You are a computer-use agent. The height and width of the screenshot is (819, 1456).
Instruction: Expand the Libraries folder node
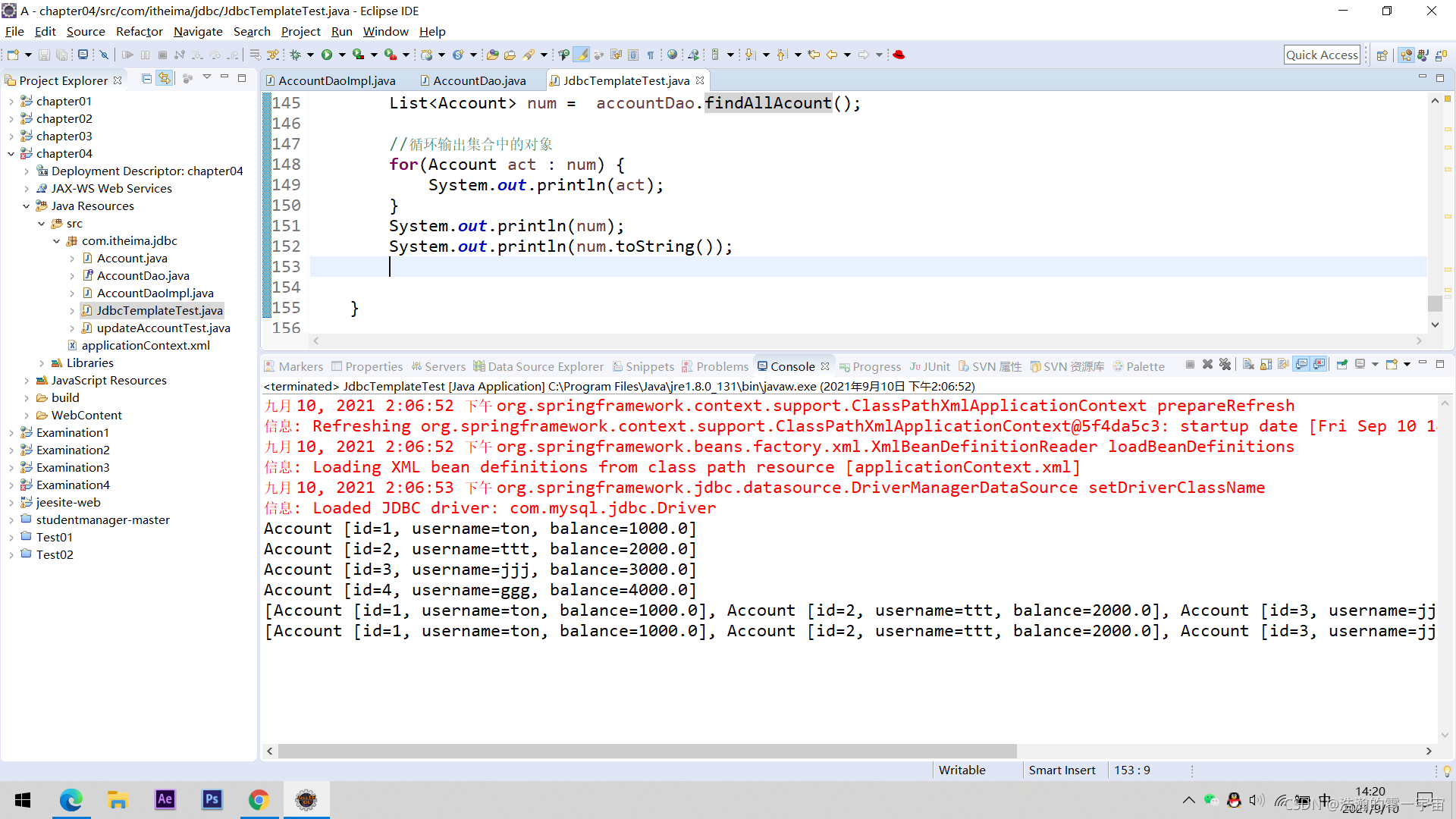[42, 363]
